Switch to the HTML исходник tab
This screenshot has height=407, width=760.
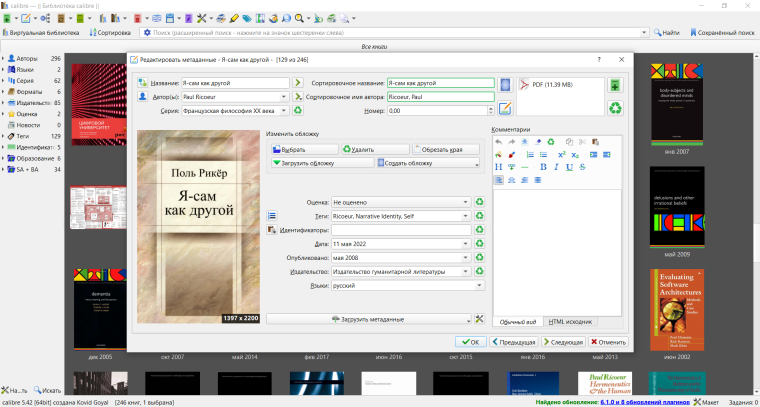(571, 322)
